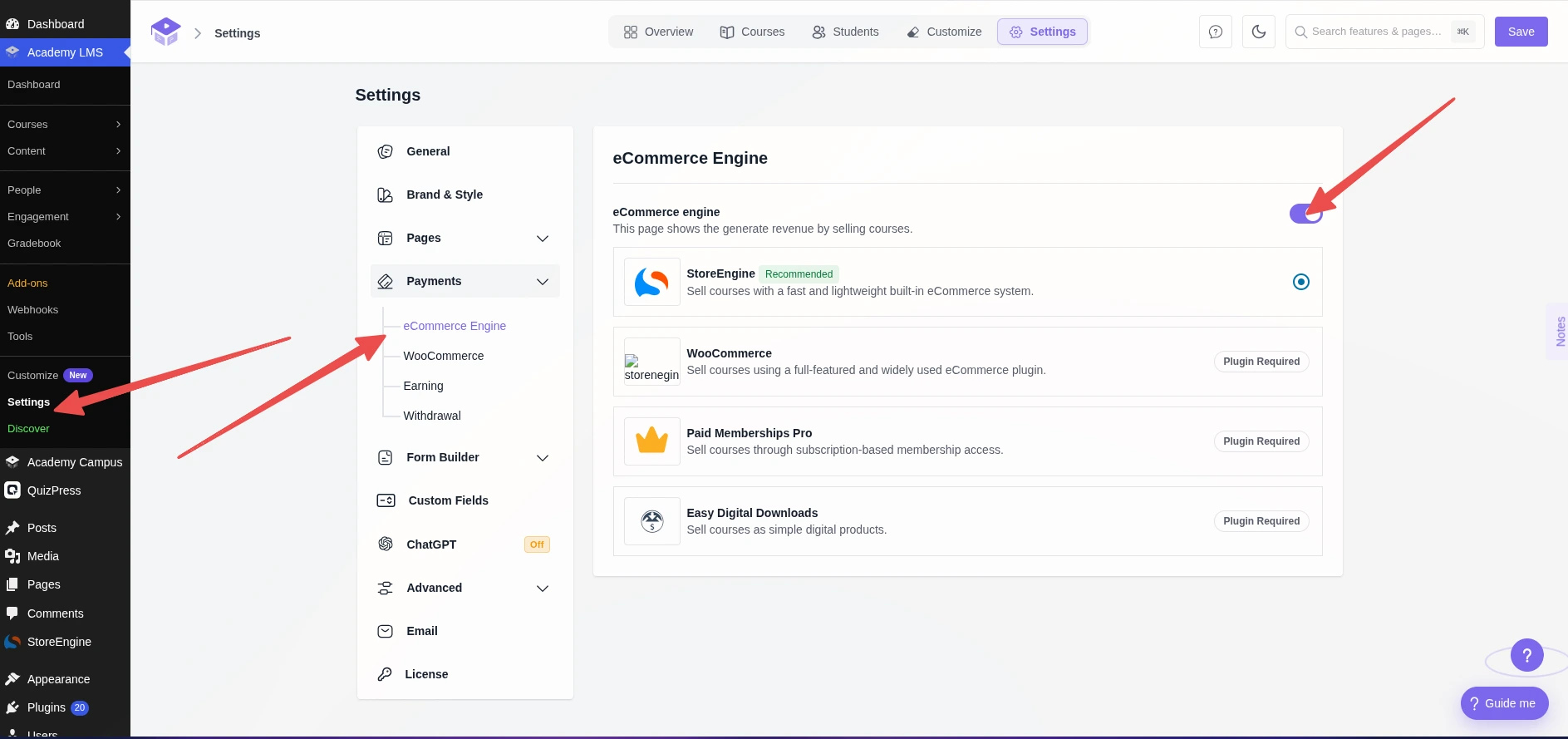Open Add-ons in the WordPress sidebar
This screenshot has height=739, width=1568.
pyautogui.click(x=27, y=283)
